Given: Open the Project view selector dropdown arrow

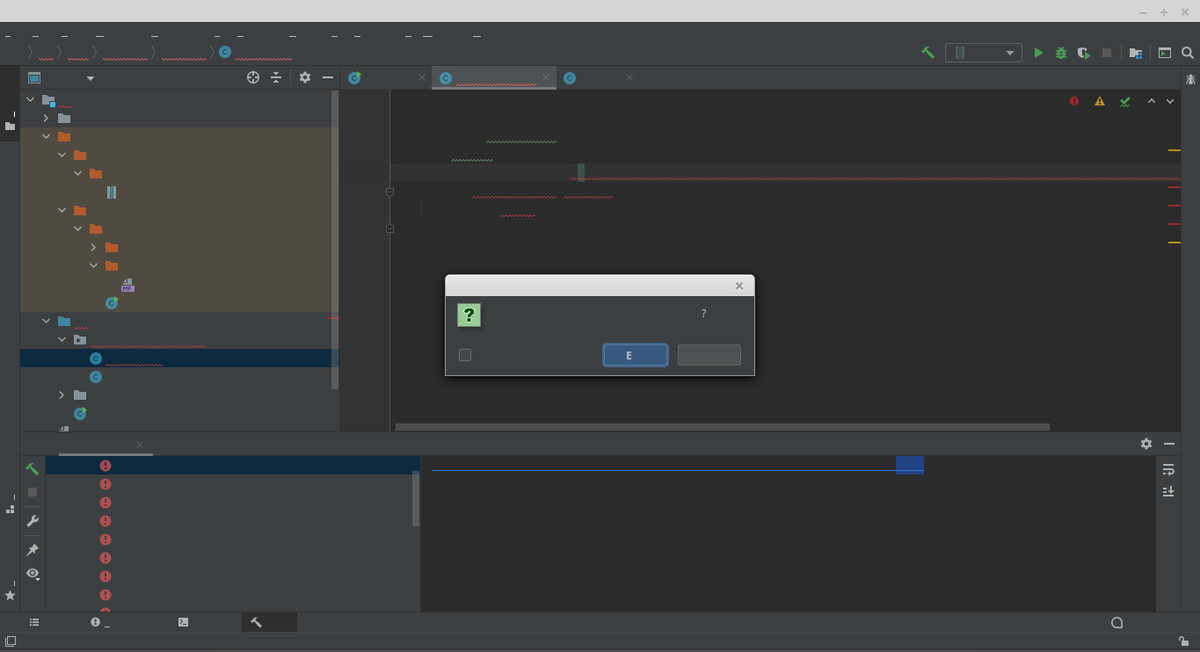Looking at the screenshot, I should pos(90,78).
